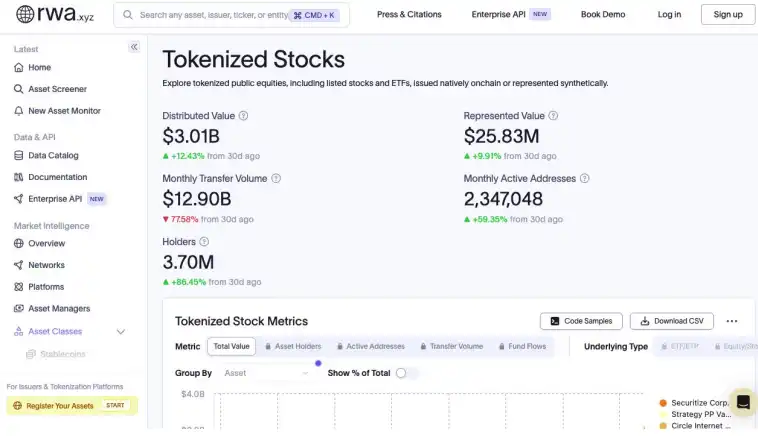Select the Total Value metric tab

point(231,346)
